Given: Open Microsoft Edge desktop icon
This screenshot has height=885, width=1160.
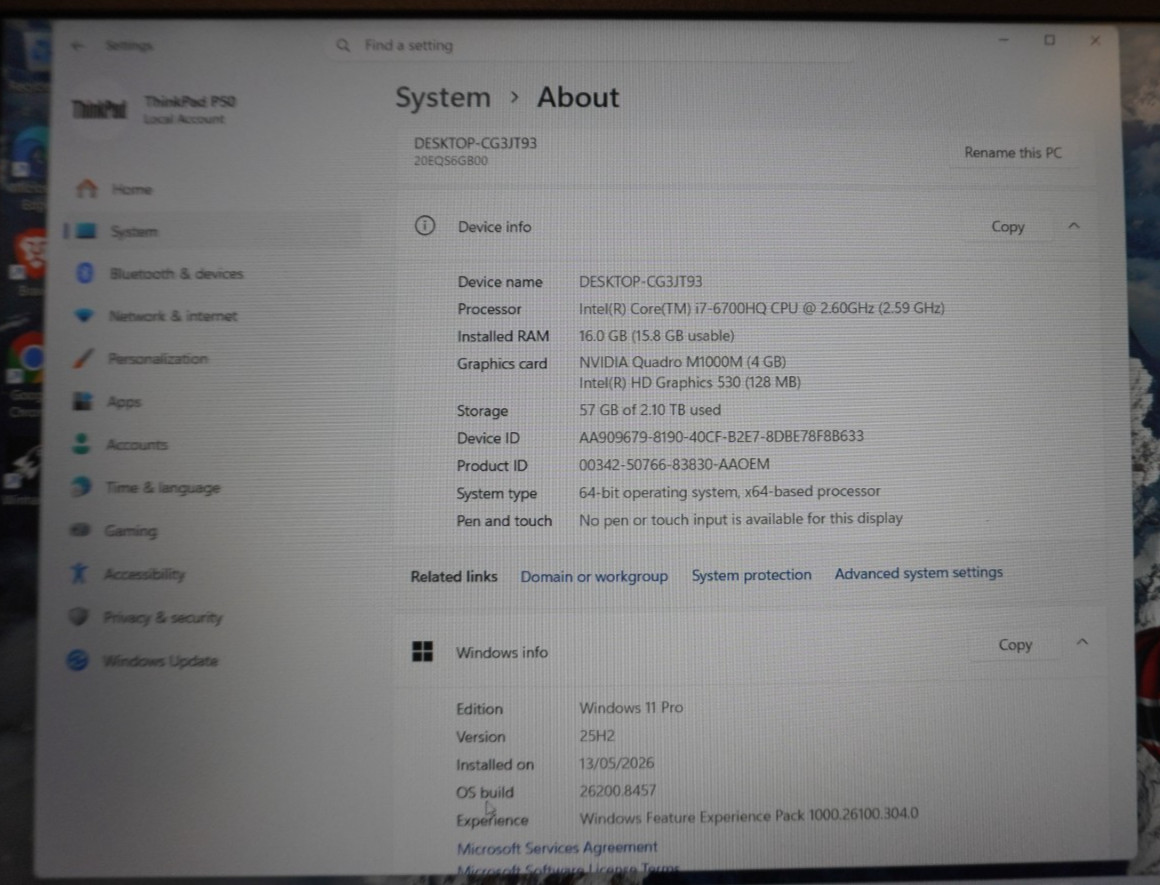Looking at the screenshot, I should click(x=31, y=152).
